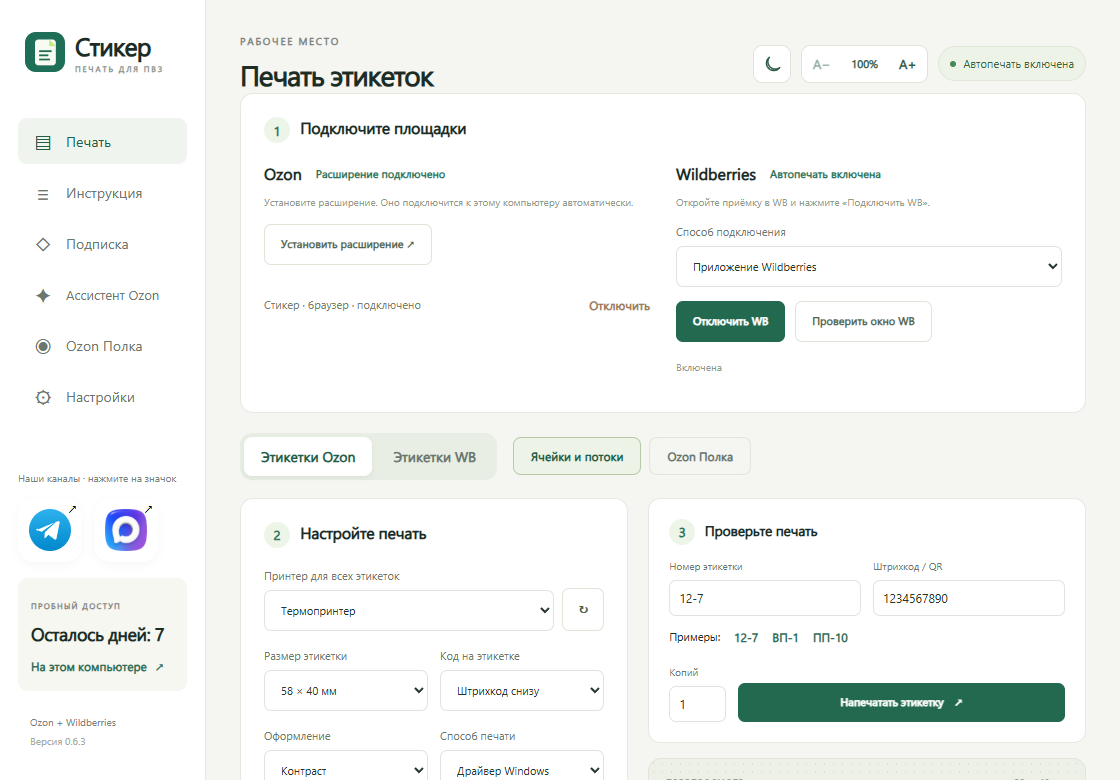1120x780 pixels.
Task: Click the step 2 number badge
Action: pyautogui.click(x=276, y=535)
